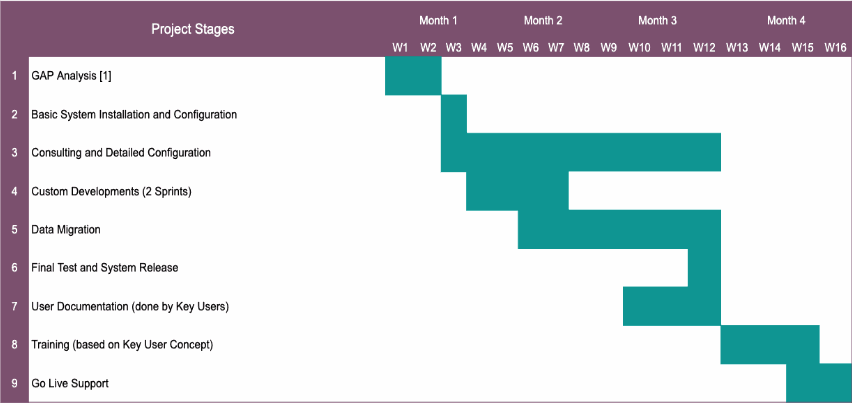Select Training (based on Key User Concept)
852x405 pixels.
[x=122, y=345]
